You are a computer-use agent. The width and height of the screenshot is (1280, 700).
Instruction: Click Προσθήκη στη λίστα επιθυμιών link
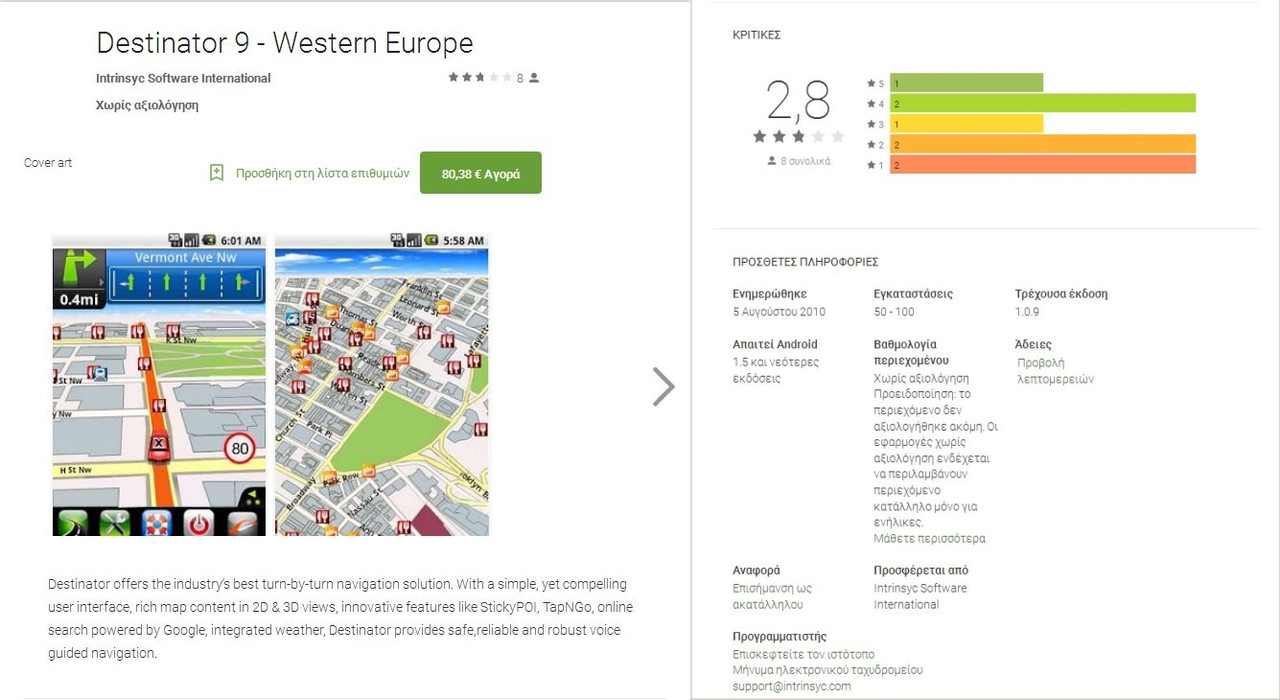pyautogui.click(x=323, y=173)
